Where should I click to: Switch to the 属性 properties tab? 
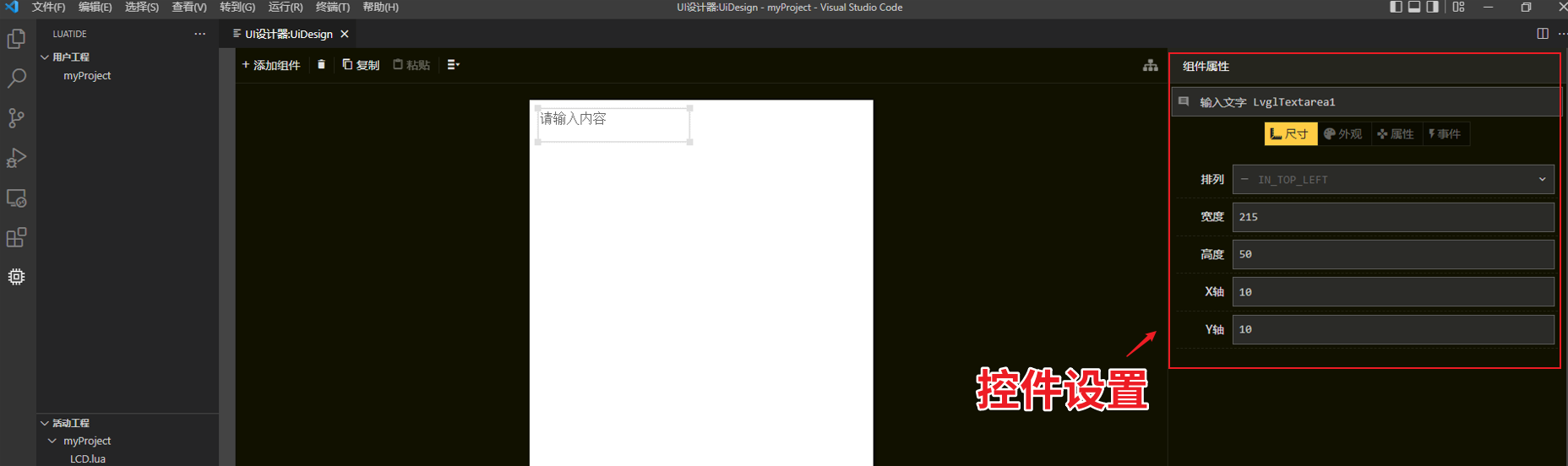point(1396,133)
